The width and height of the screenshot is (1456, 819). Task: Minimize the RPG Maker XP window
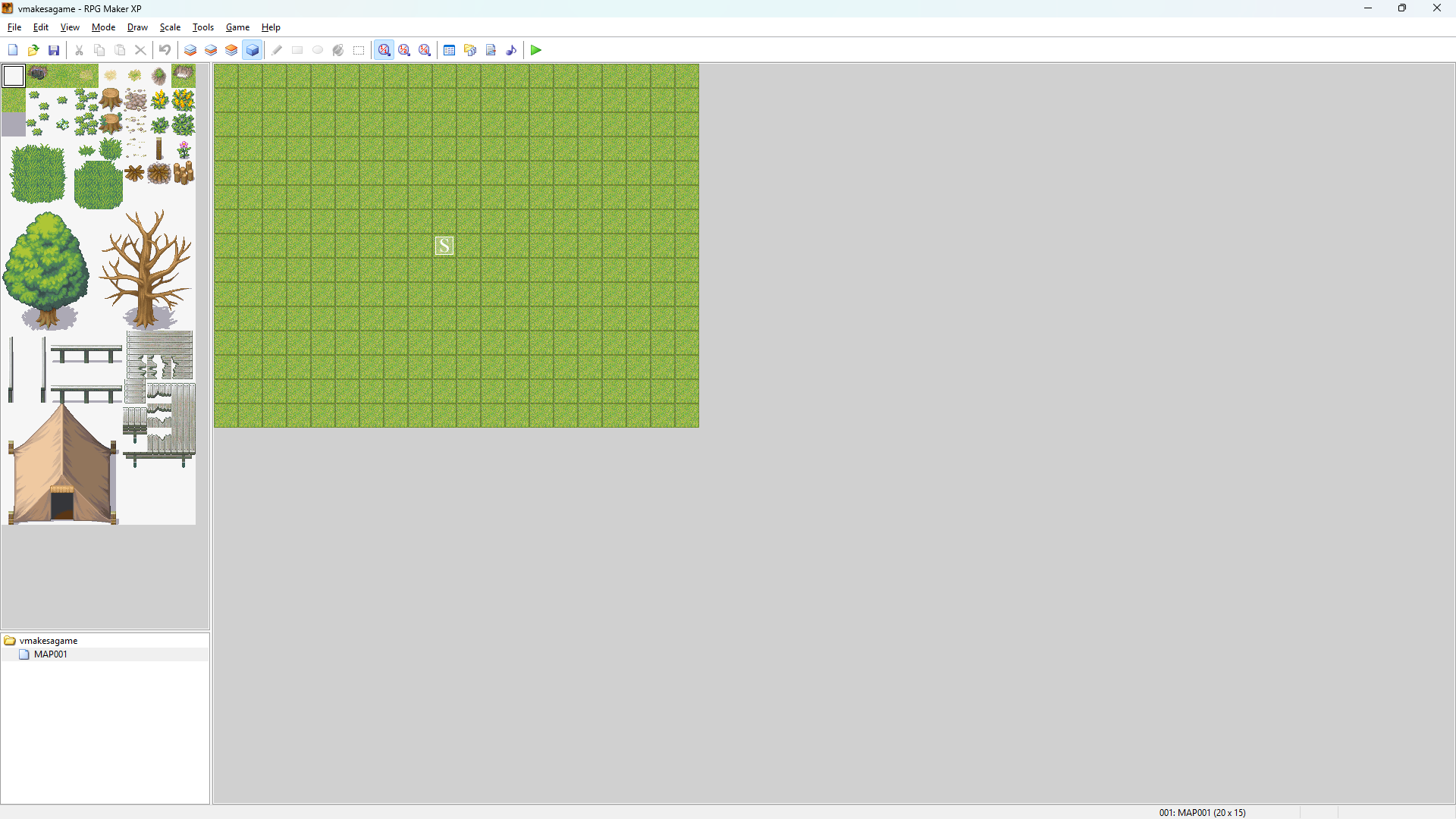pyautogui.click(x=1368, y=8)
